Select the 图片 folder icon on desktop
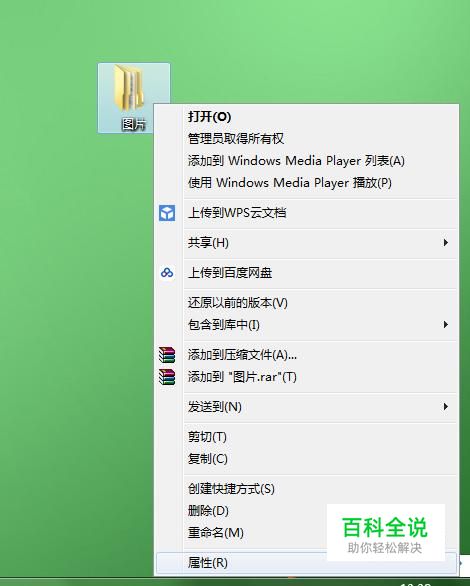This screenshot has height=586, width=470. 129,88
